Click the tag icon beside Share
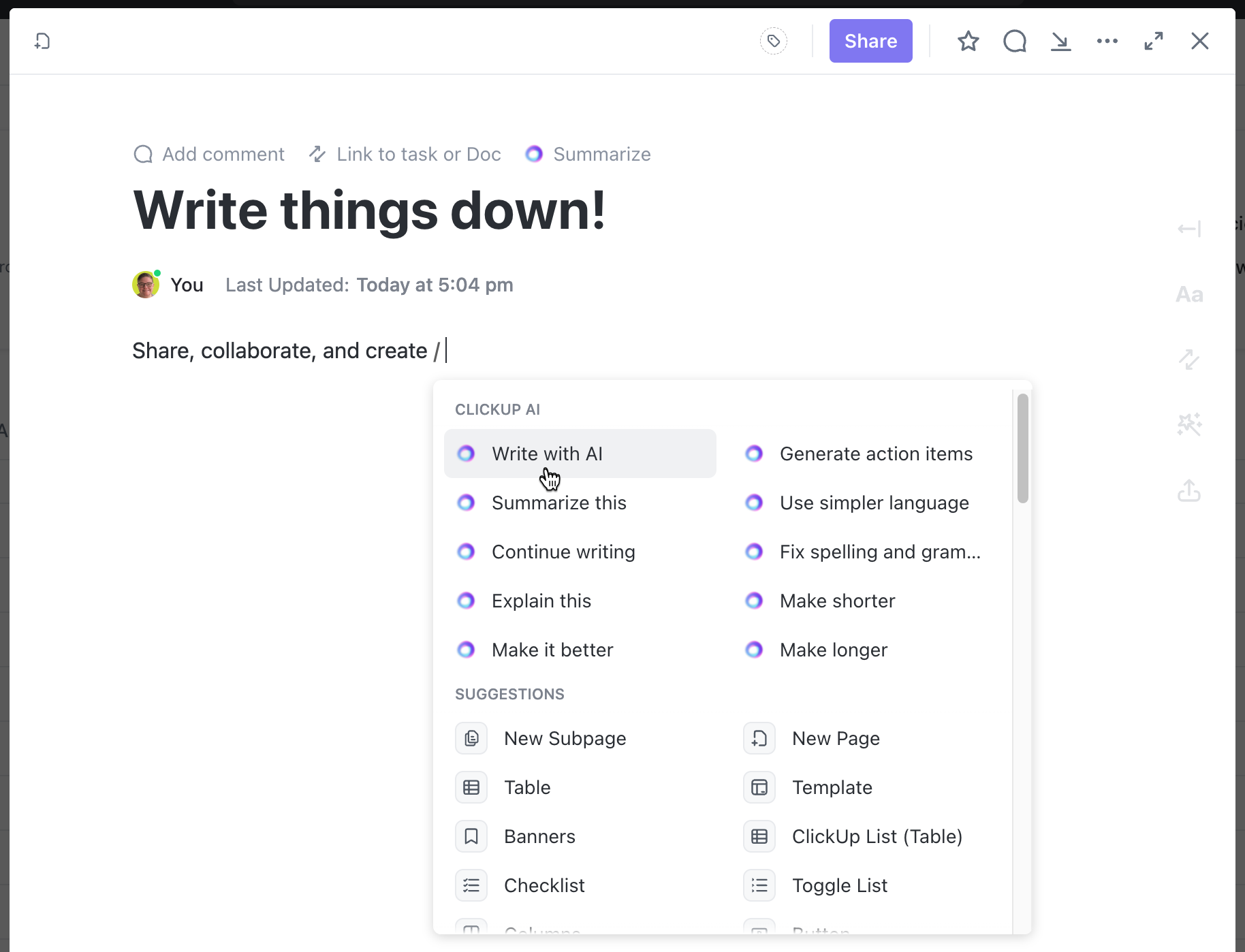 [x=773, y=42]
